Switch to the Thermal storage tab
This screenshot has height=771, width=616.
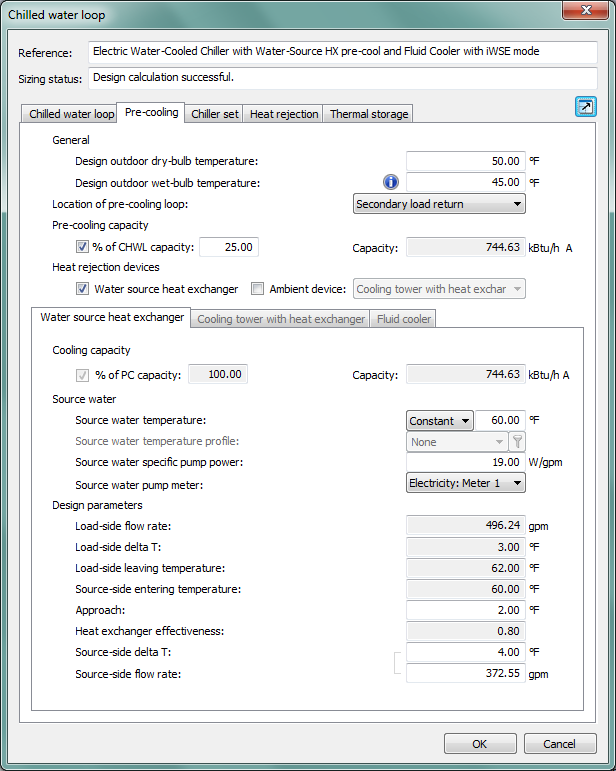(x=369, y=114)
